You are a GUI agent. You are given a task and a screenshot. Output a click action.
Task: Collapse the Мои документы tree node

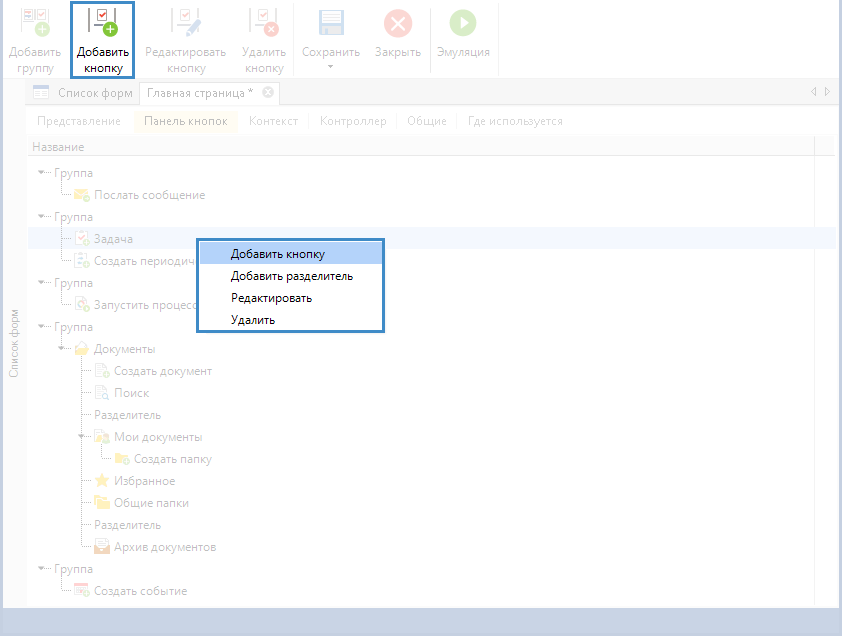coord(82,437)
